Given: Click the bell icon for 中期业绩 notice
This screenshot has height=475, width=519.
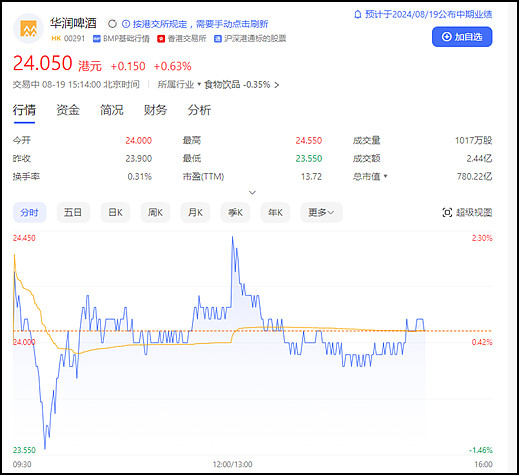Looking at the screenshot, I should tap(358, 14).
